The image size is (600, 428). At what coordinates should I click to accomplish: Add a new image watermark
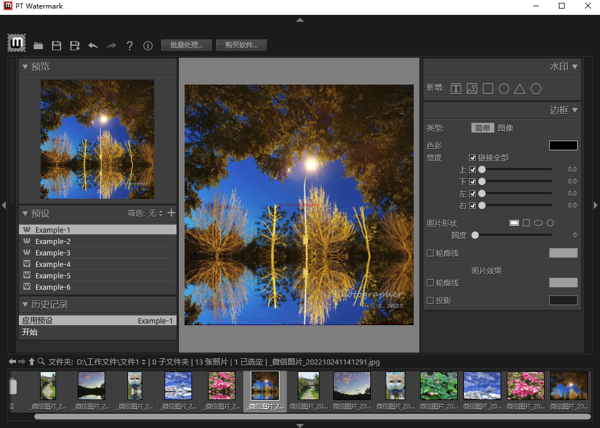click(472, 89)
